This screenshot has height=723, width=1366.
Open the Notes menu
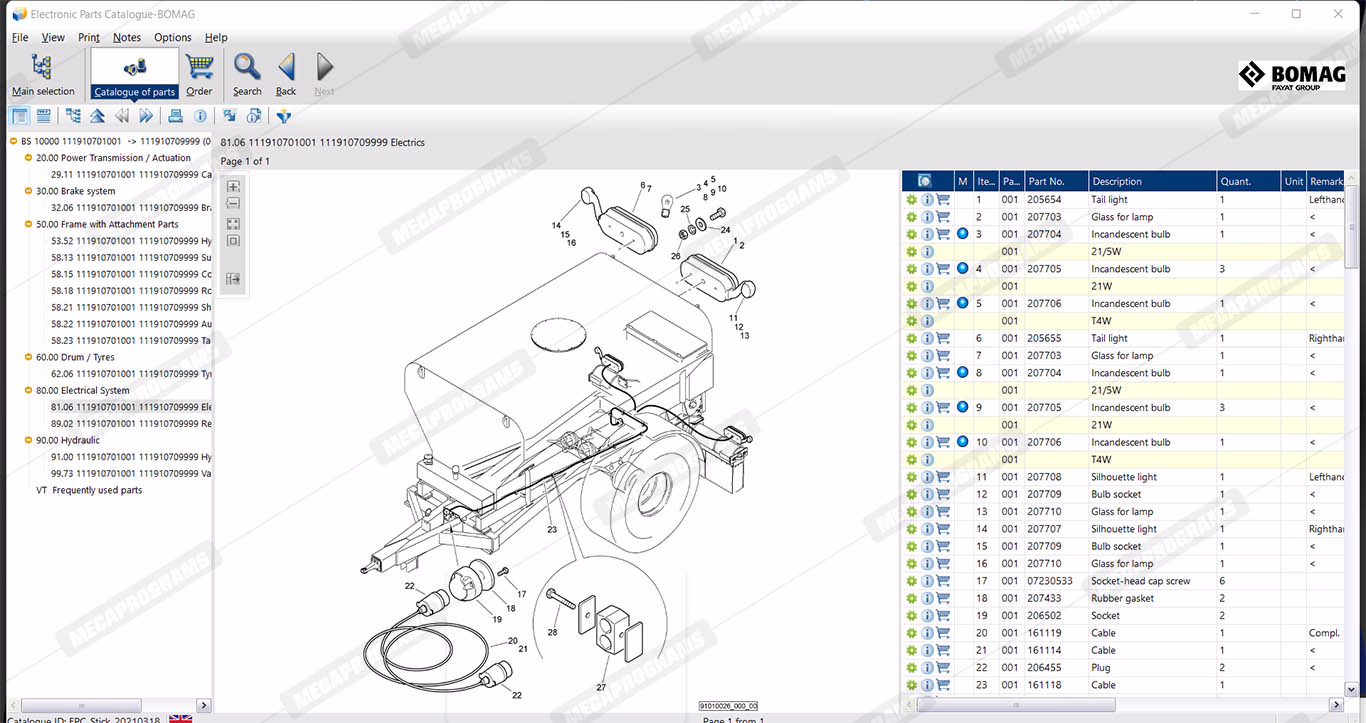[127, 37]
